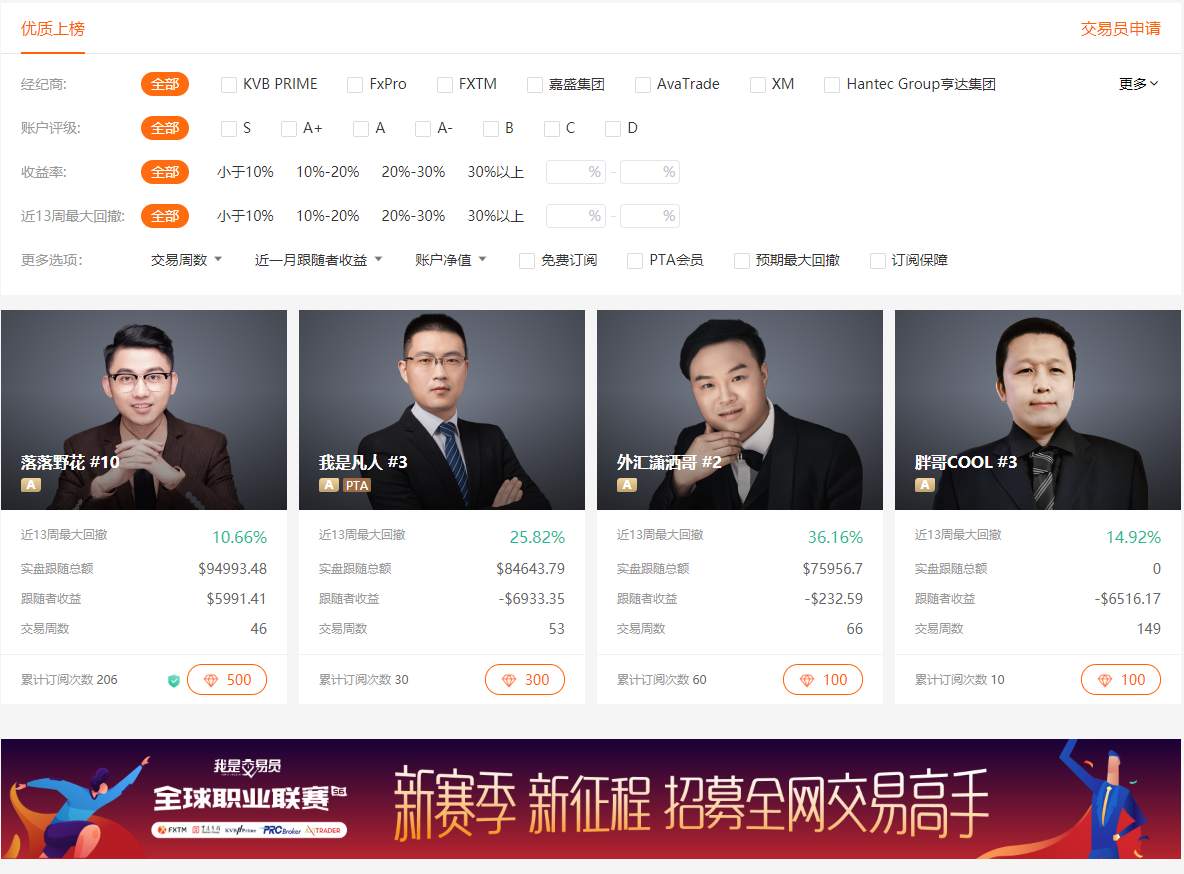The width and height of the screenshot is (1184, 874).
Task: Click the A rating badge on 胖哥COOL card
Action: pyautogui.click(x=925, y=485)
